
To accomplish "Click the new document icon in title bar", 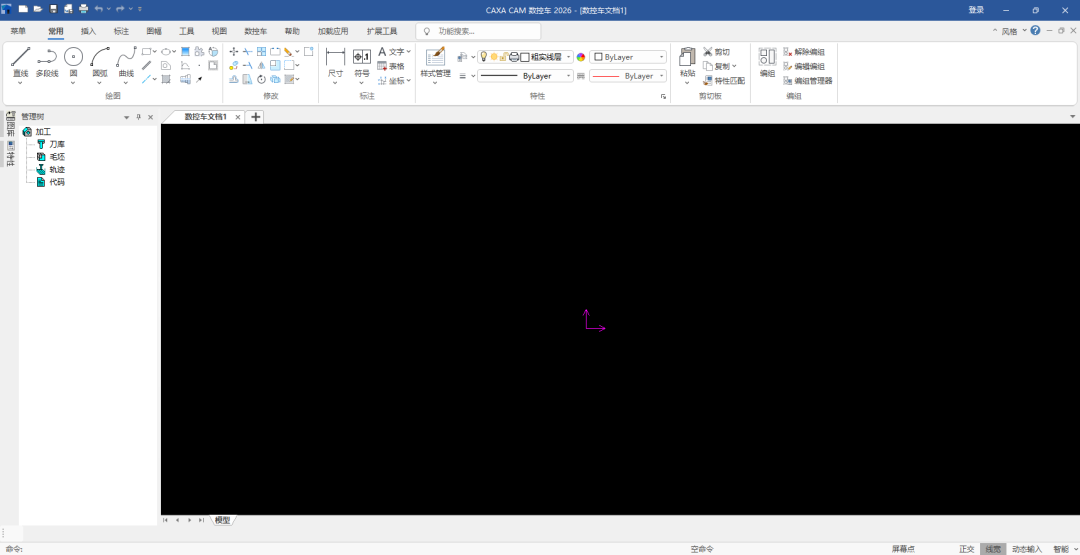I will [23, 9].
